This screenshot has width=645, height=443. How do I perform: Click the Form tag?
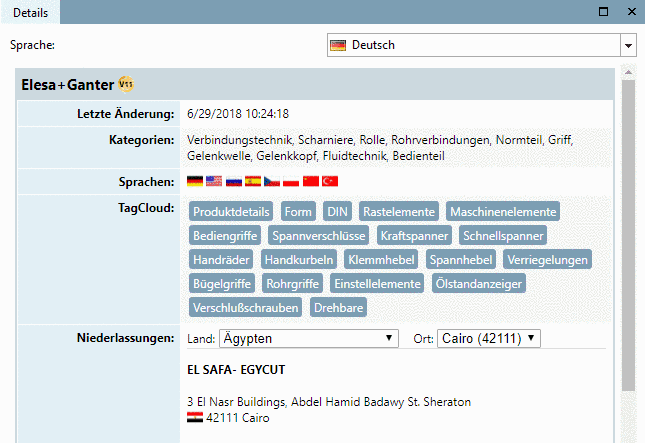coord(298,211)
